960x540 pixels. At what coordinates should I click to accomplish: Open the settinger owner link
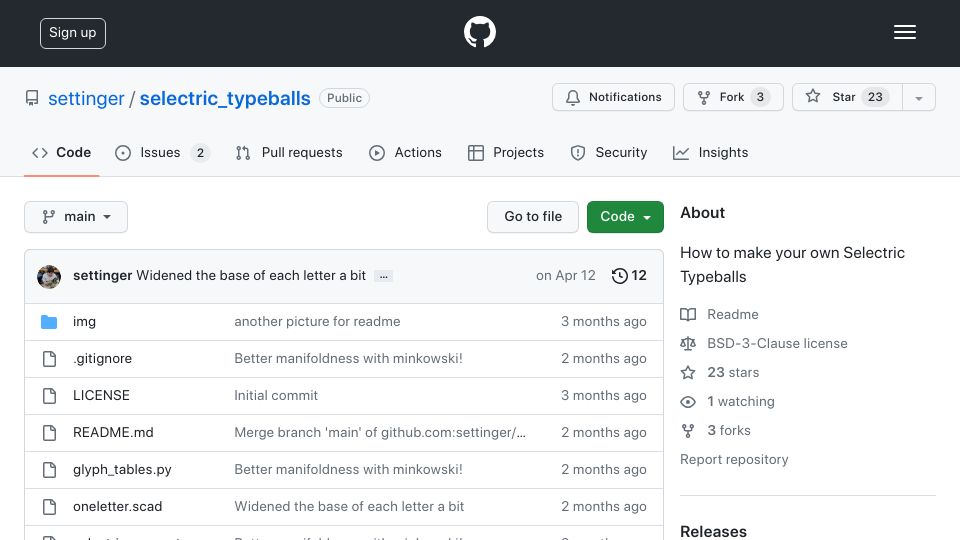(86, 99)
